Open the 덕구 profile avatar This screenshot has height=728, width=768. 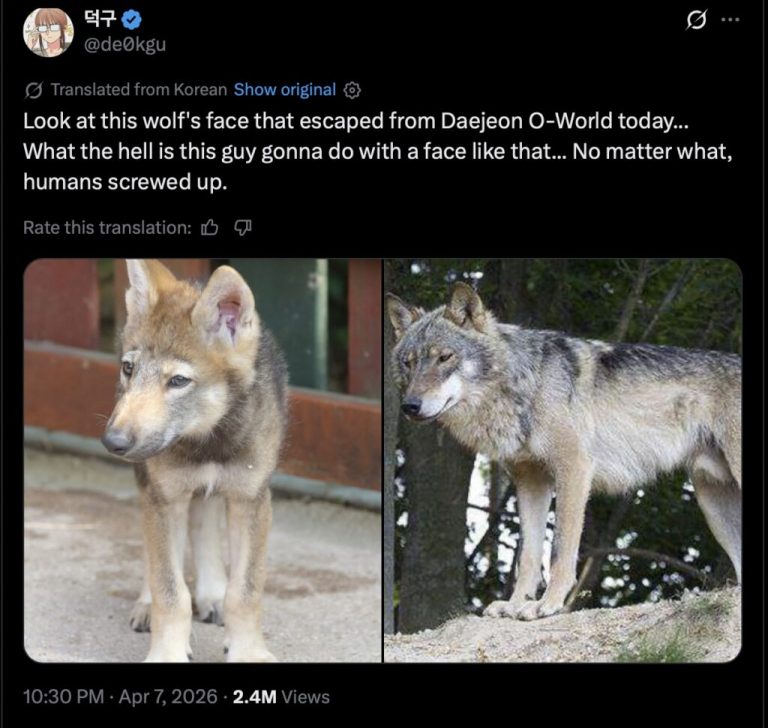47,32
